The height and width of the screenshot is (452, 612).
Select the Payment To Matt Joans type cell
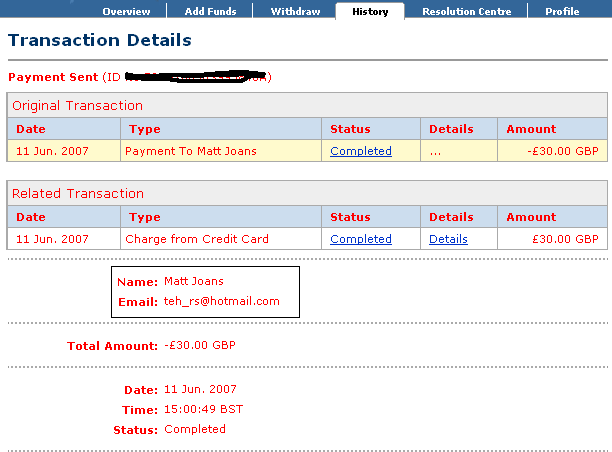(x=190, y=151)
